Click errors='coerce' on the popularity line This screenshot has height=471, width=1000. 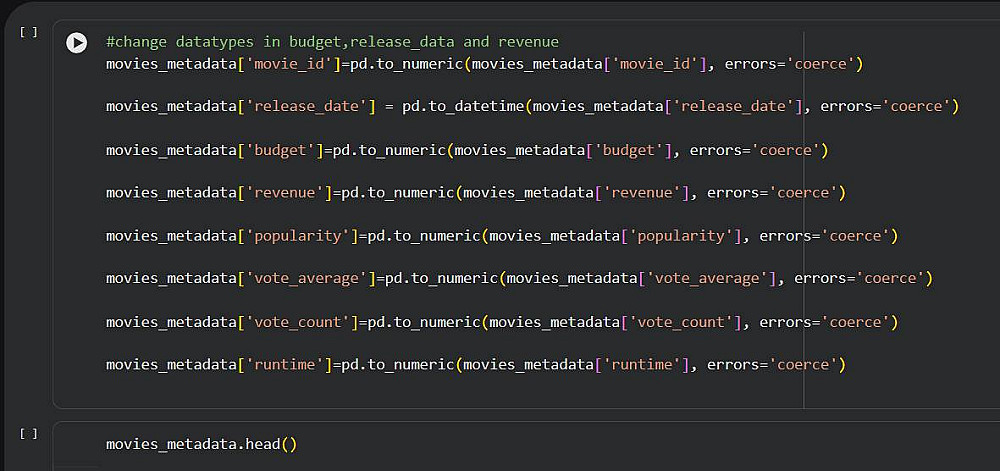click(x=828, y=236)
